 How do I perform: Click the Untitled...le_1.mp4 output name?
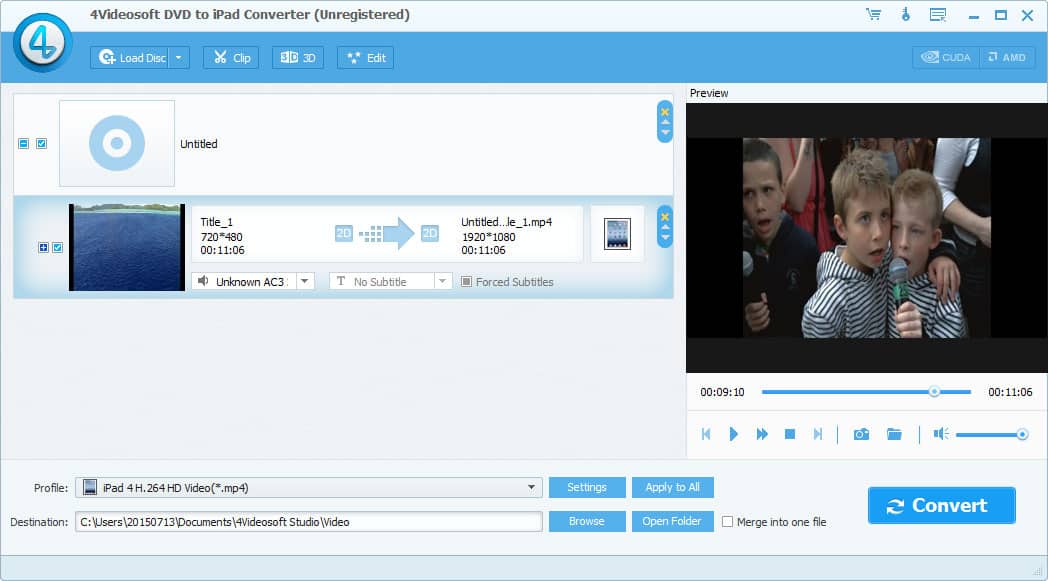(x=507, y=222)
